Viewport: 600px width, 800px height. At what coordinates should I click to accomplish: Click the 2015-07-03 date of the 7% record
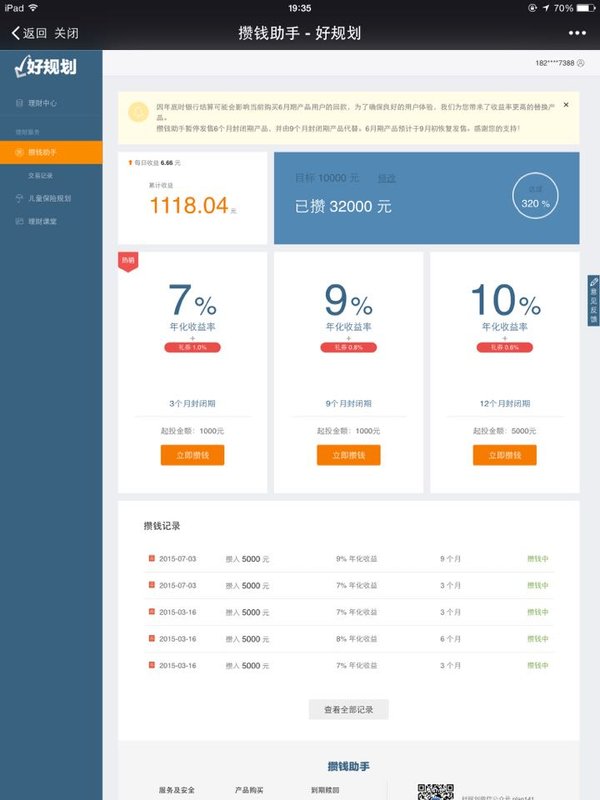click(x=178, y=586)
